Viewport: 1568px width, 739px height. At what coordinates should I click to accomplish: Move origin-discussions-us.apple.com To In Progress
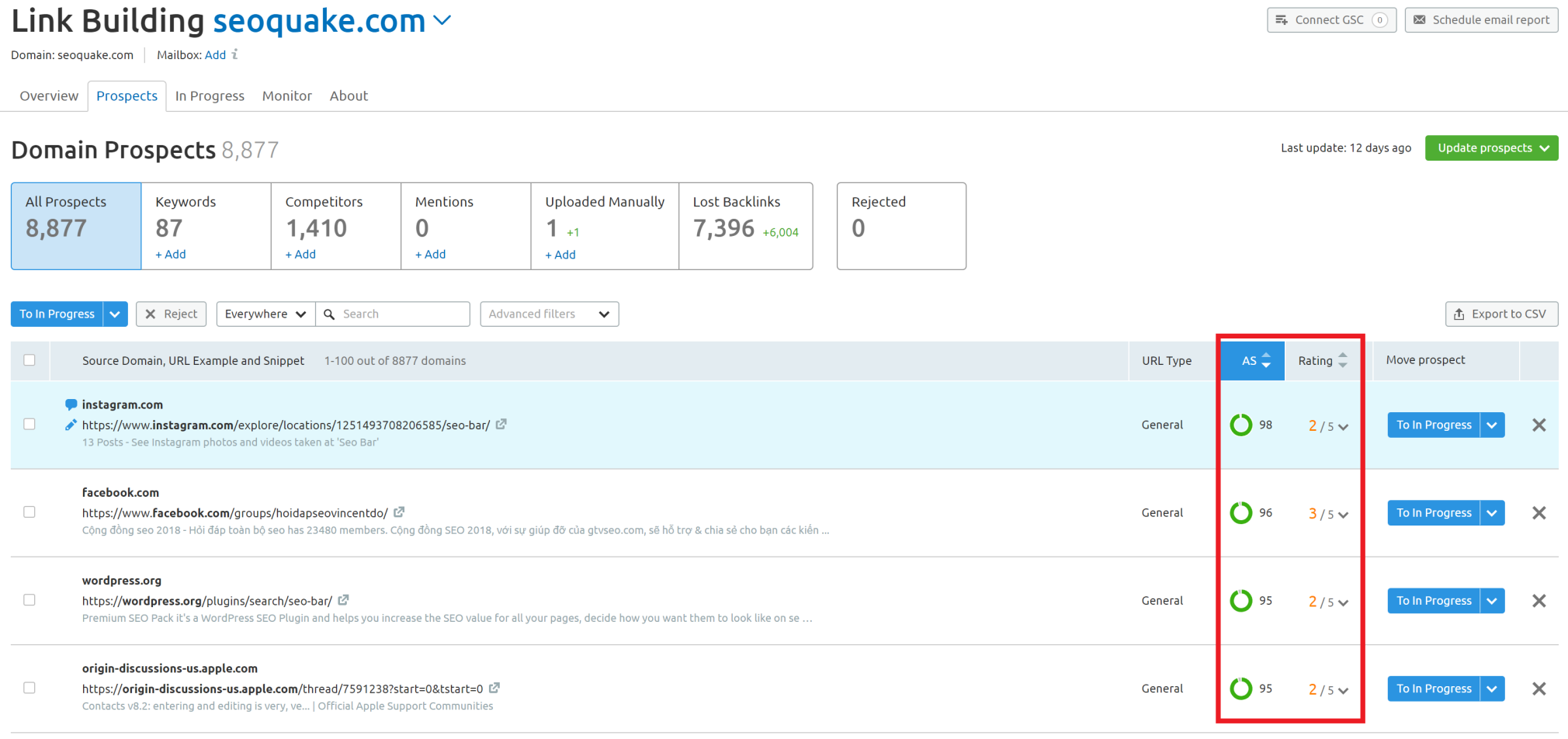click(1434, 689)
